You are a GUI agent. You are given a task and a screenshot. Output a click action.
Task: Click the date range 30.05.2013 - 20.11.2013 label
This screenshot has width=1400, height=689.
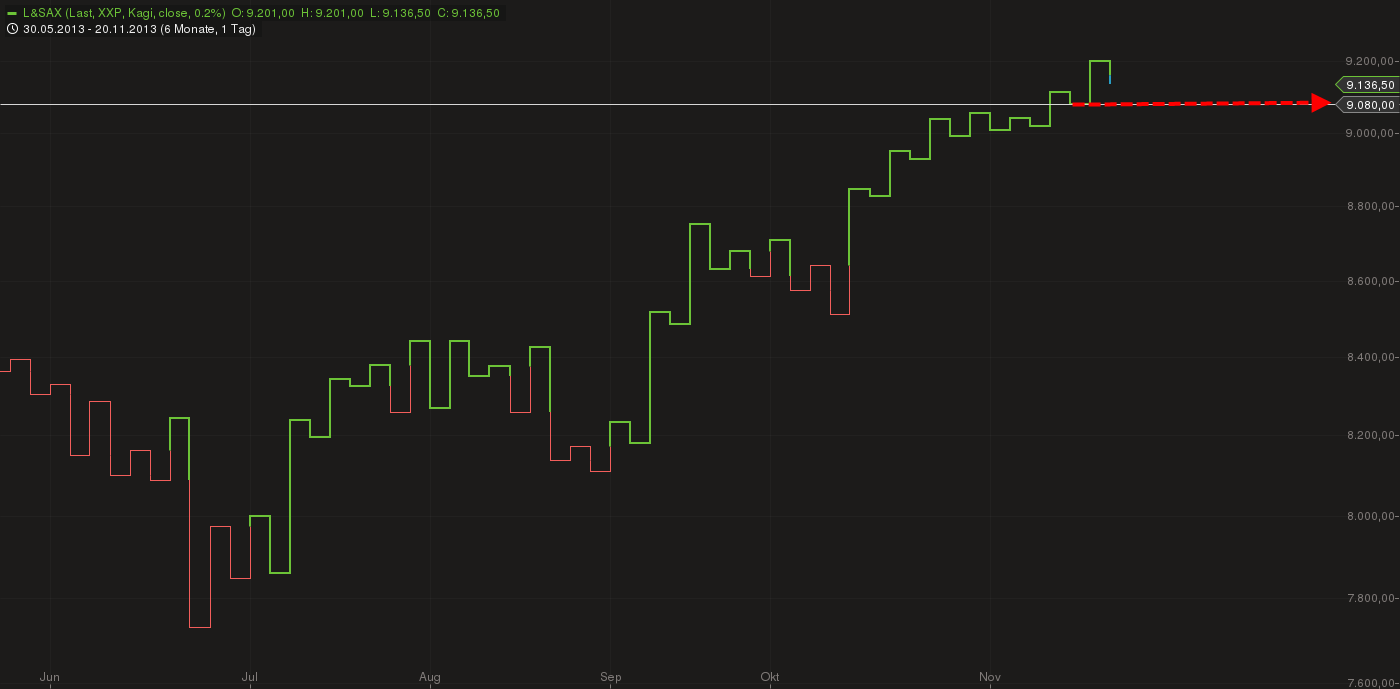(139, 29)
